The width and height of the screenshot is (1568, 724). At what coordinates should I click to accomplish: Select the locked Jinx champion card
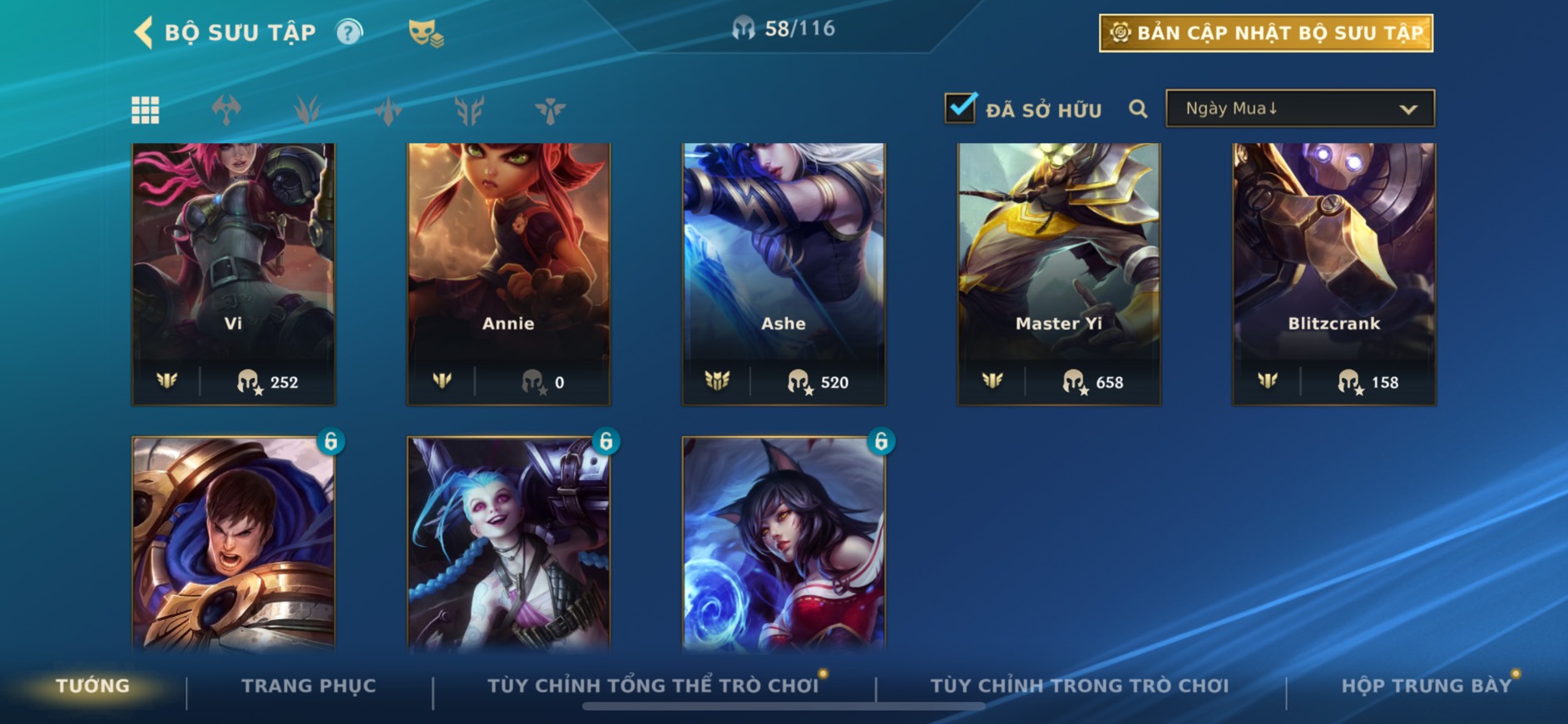click(x=508, y=543)
